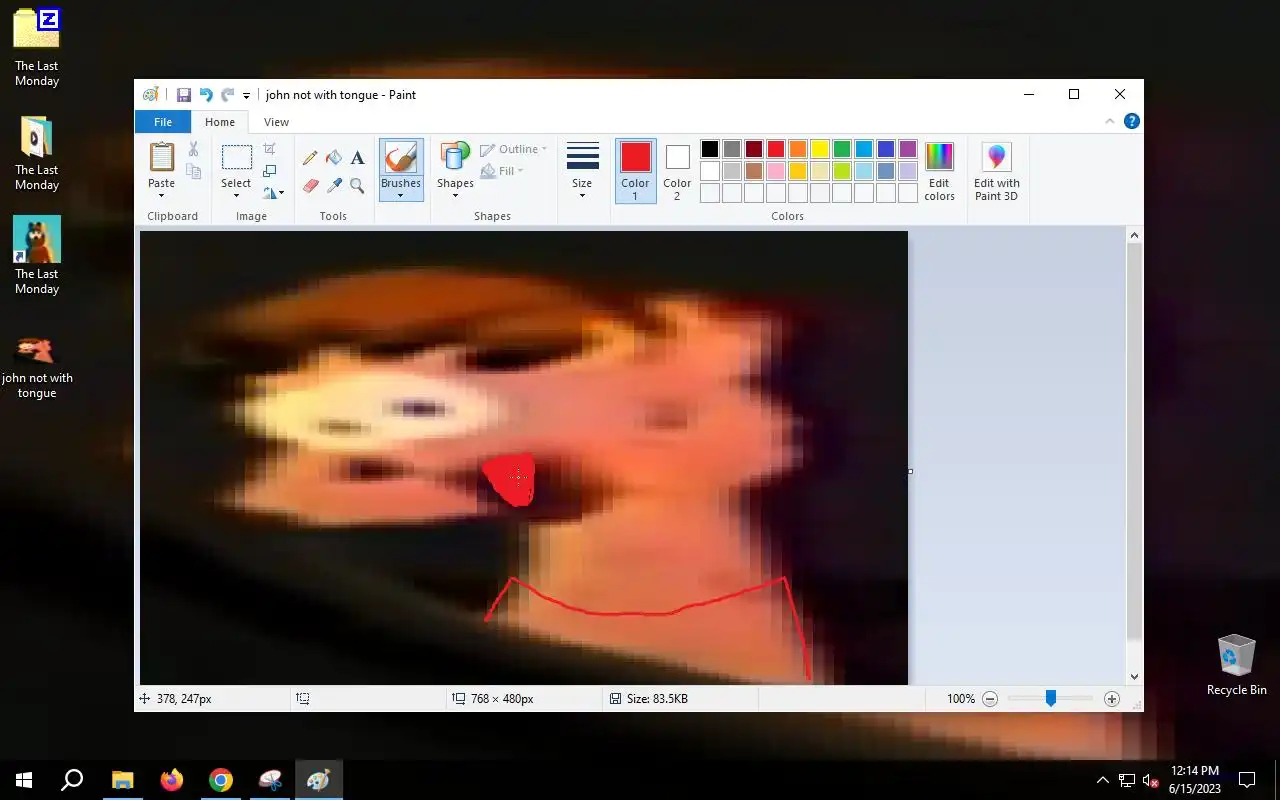1280x800 pixels.
Task: Pick the orange color swatch
Action: pyautogui.click(x=798, y=149)
